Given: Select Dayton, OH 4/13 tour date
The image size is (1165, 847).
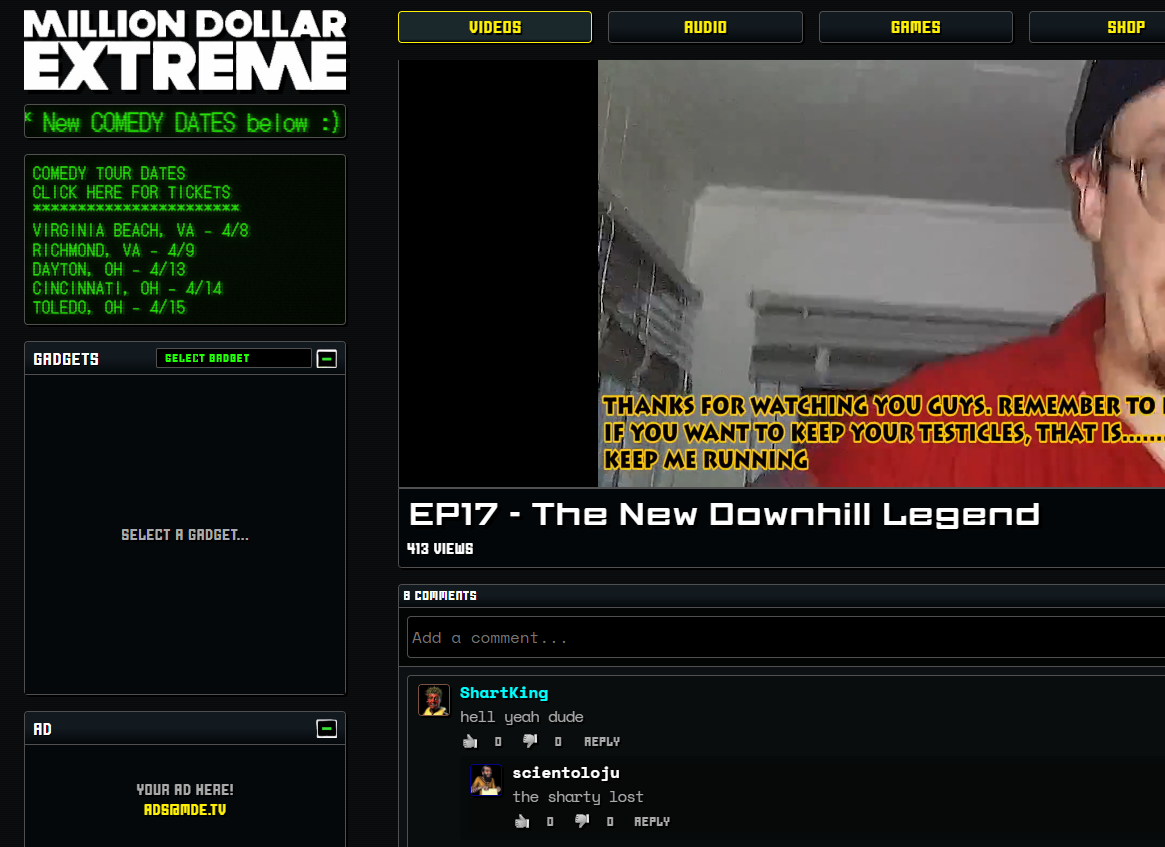Looking at the screenshot, I should (x=109, y=269).
